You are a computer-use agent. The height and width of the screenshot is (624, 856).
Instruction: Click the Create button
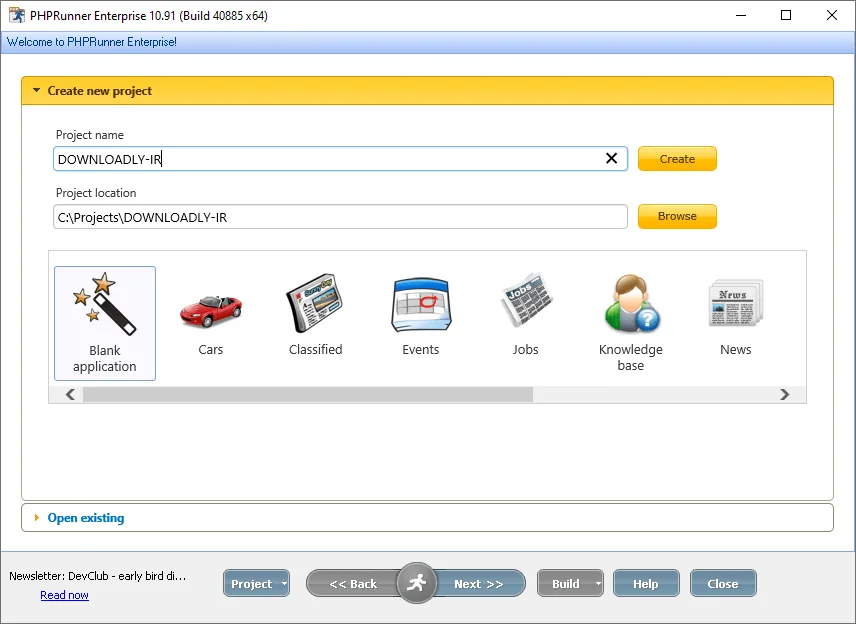(x=677, y=159)
